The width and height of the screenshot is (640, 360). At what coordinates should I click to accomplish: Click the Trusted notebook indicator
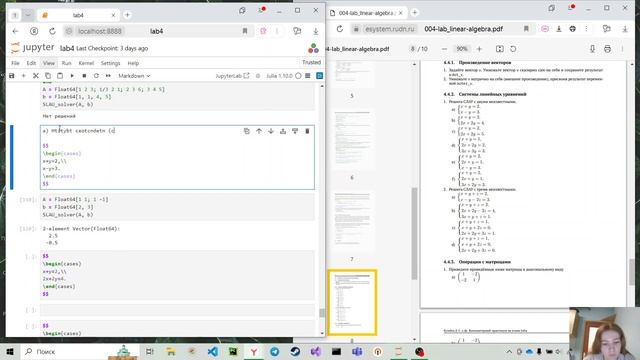[311, 62]
